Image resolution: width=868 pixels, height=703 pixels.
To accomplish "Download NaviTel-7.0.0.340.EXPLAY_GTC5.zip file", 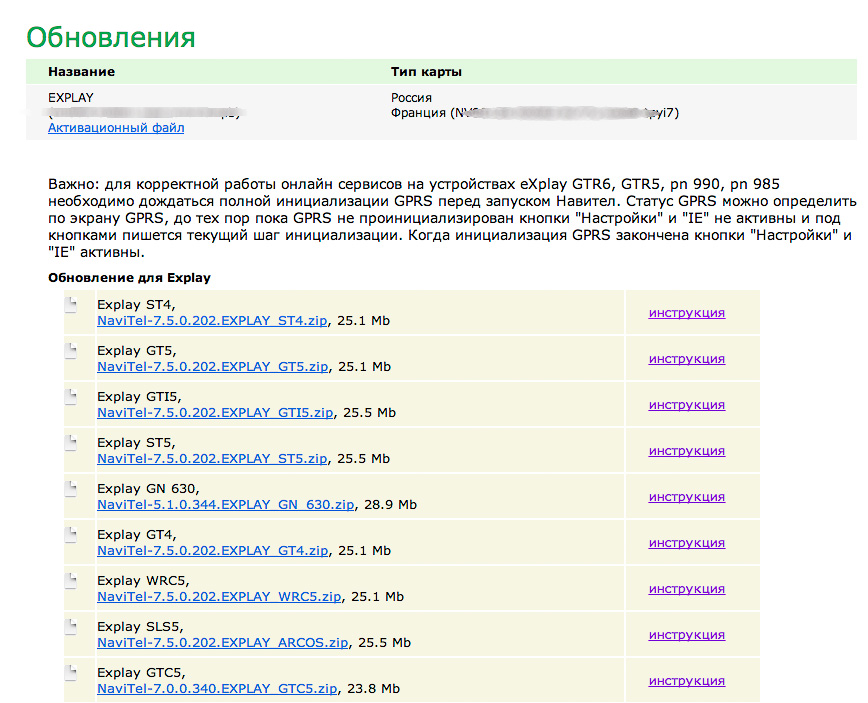I will pos(218,689).
